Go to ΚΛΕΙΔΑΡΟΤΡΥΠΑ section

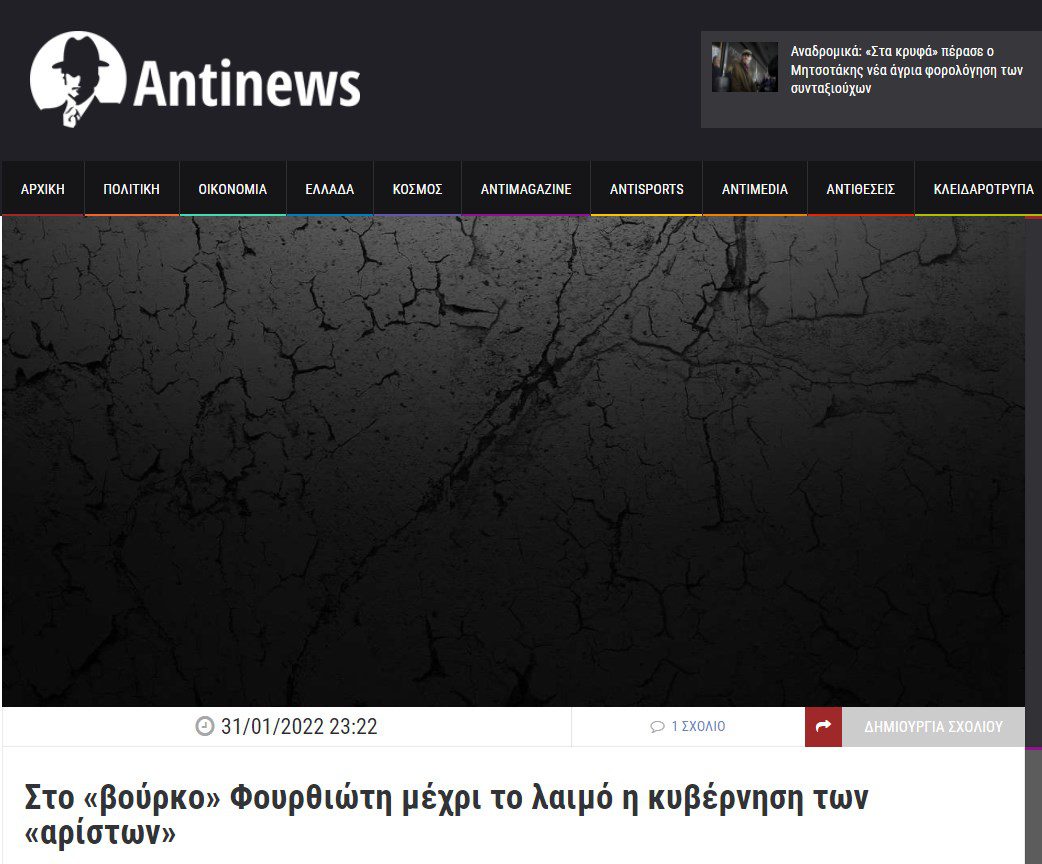pyautogui.click(x=984, y=189)
